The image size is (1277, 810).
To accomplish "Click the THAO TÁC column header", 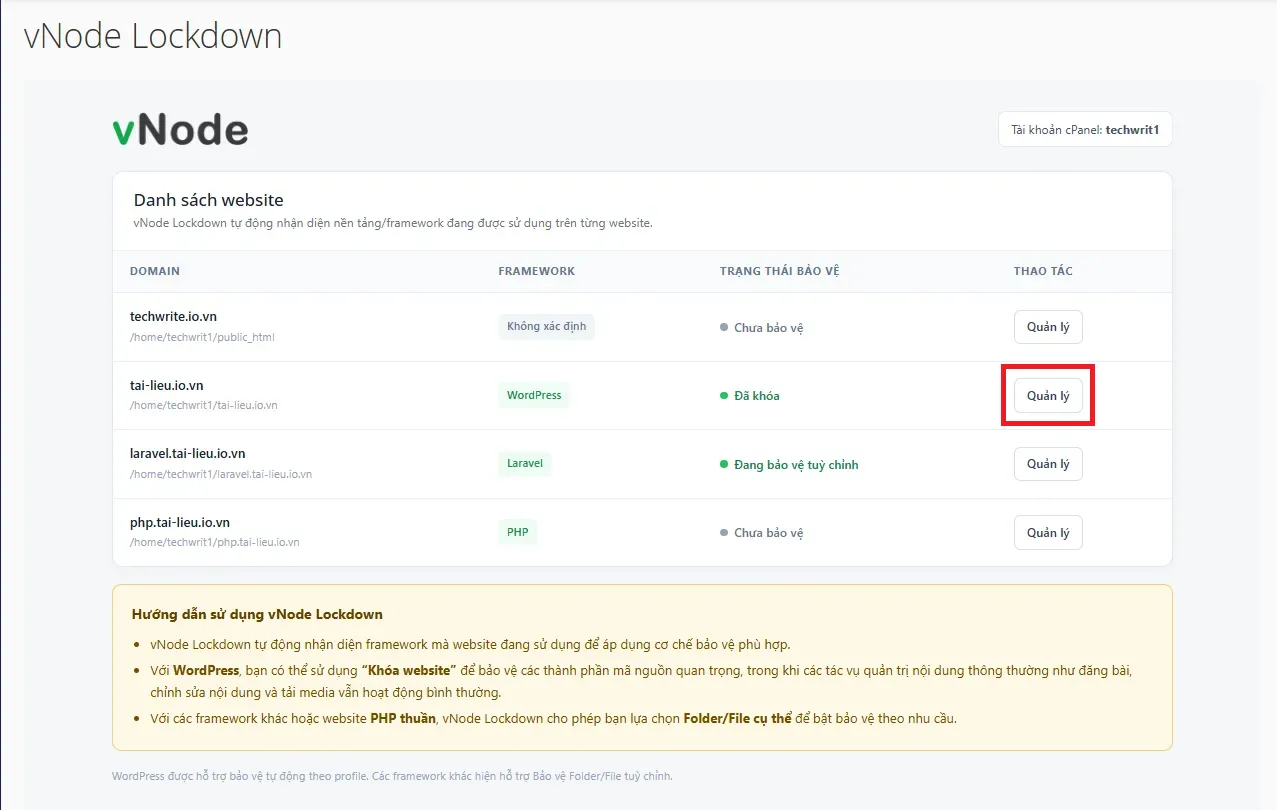I will coord(1043,271).
